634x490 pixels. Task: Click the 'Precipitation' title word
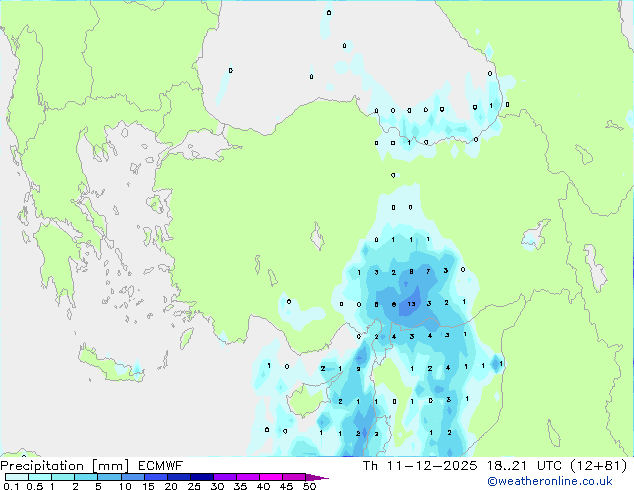(x=42, y=466)
